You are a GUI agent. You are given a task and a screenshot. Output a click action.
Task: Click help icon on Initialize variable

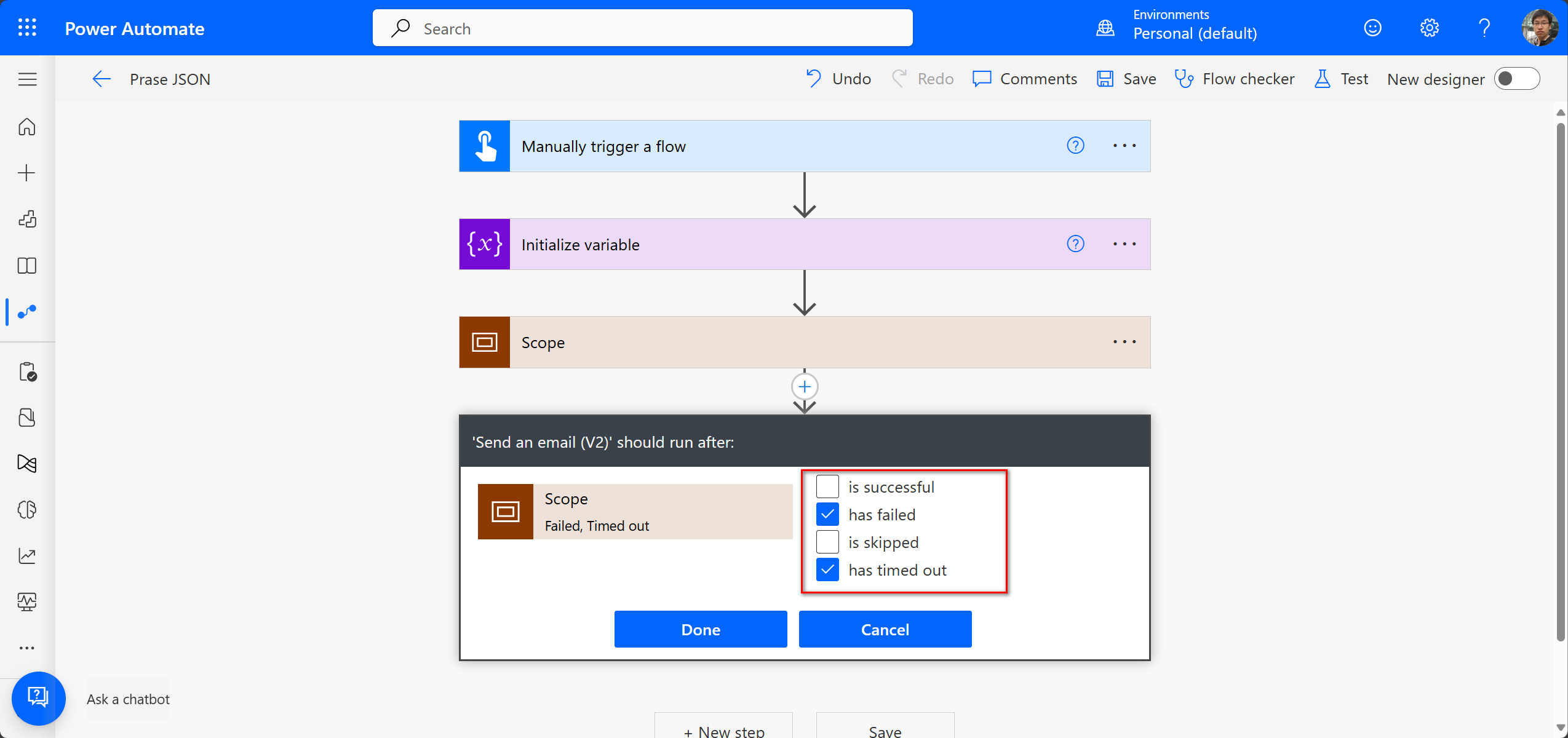pos(1075,244)
